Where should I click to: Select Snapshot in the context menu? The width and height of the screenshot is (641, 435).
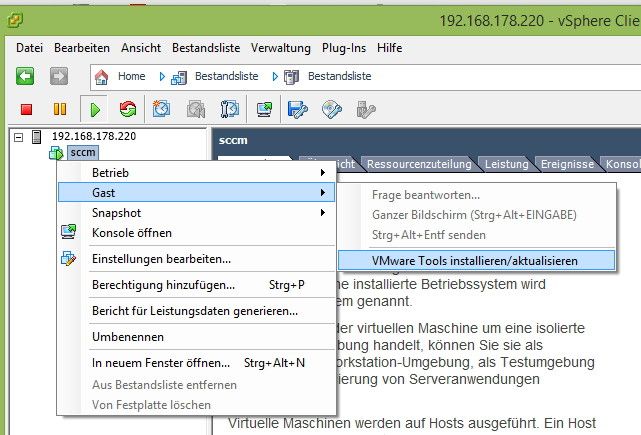click(196, 213)
